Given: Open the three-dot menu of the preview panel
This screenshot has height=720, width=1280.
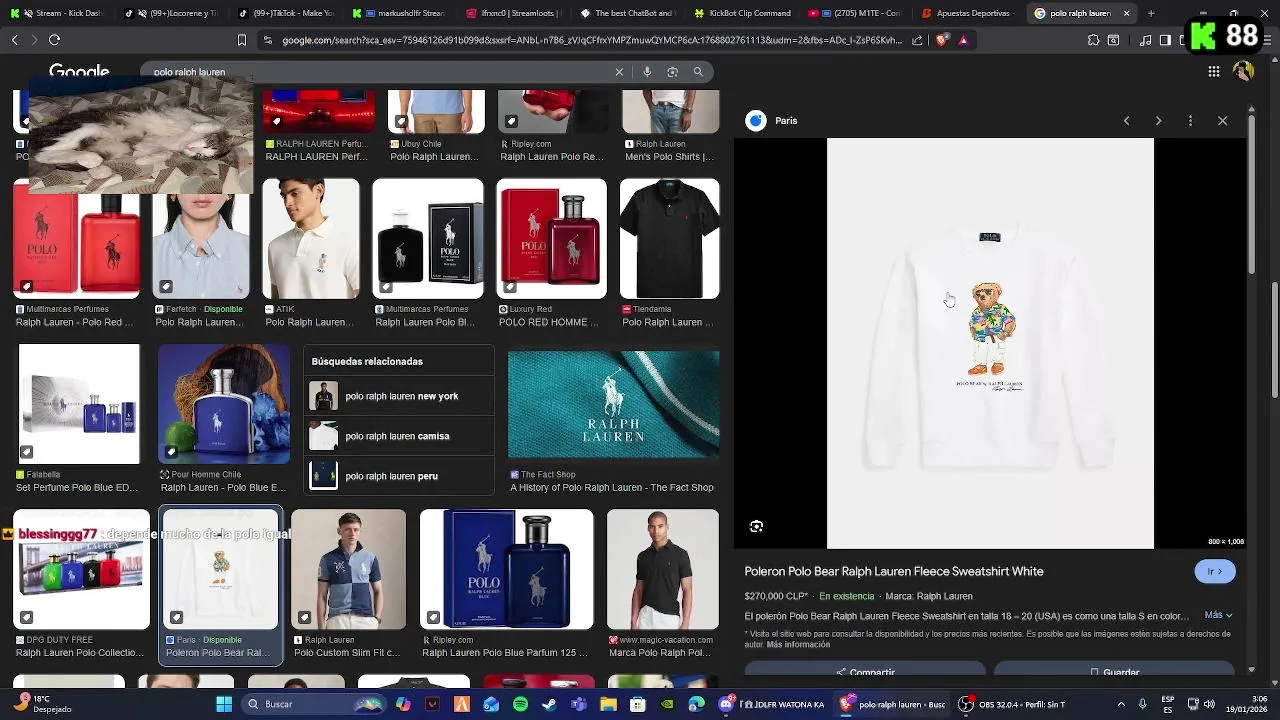Looking at the screenshot, I should point(1190,121).
